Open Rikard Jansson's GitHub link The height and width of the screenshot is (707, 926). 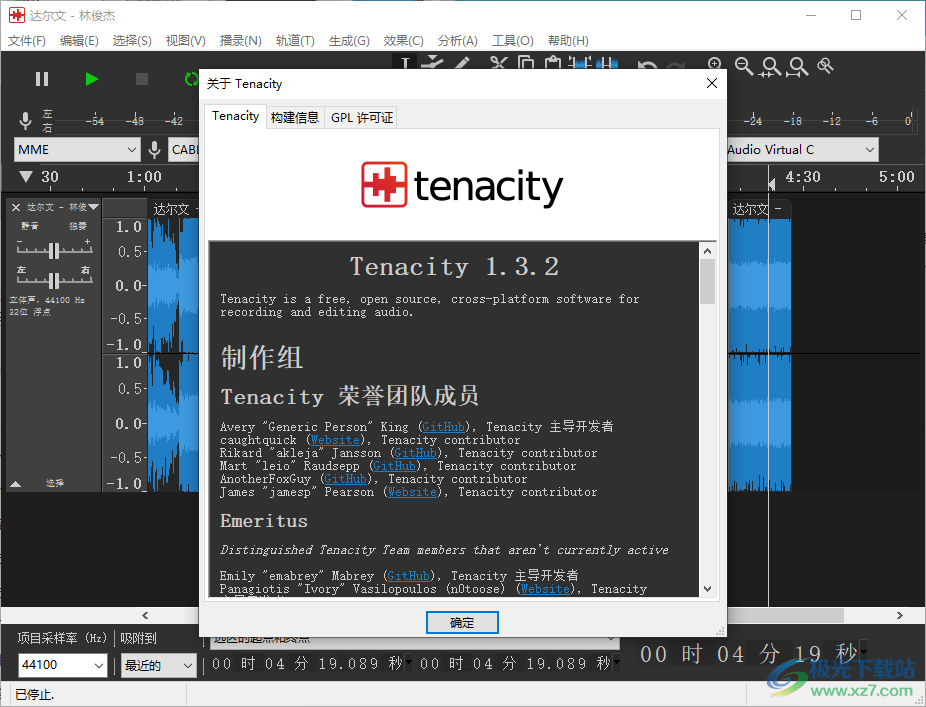[x=416, y=453]
